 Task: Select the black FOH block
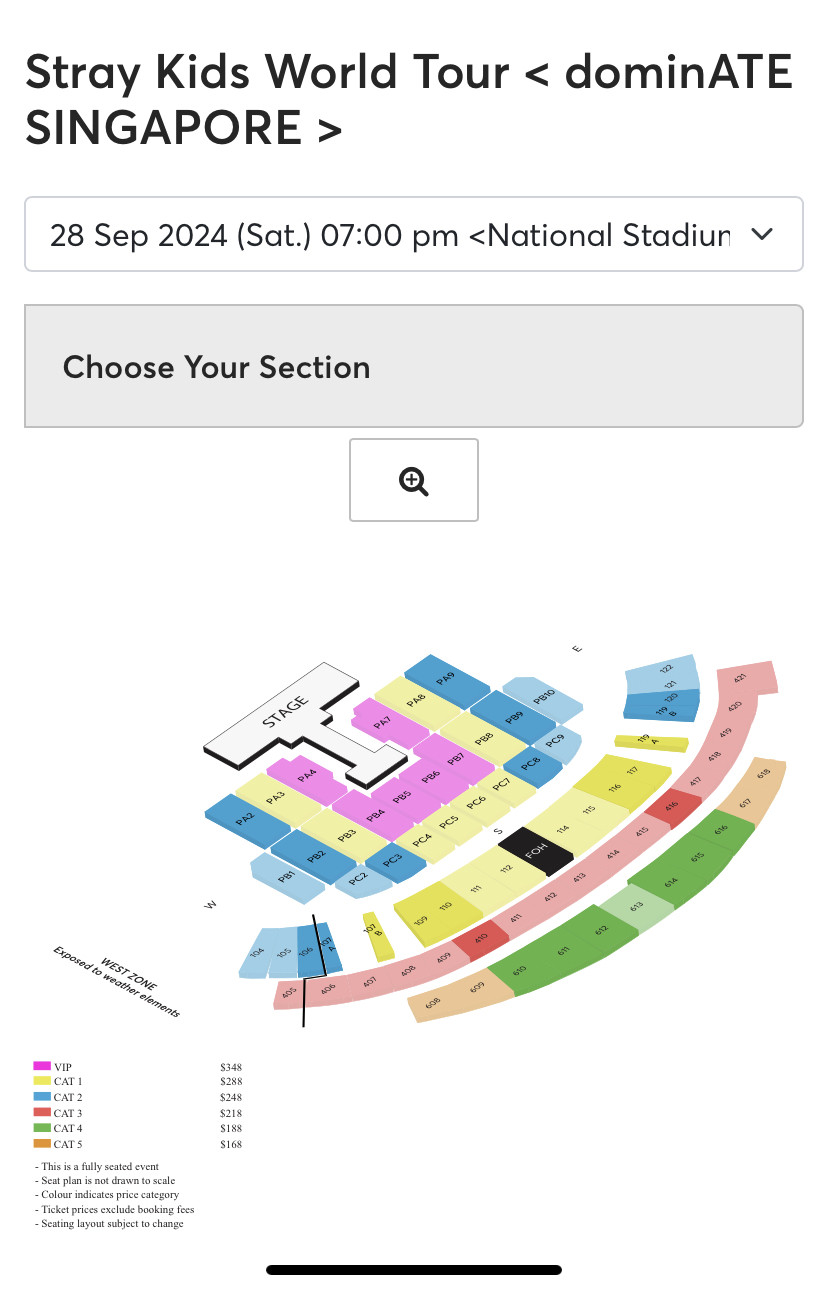pos(536,854)
